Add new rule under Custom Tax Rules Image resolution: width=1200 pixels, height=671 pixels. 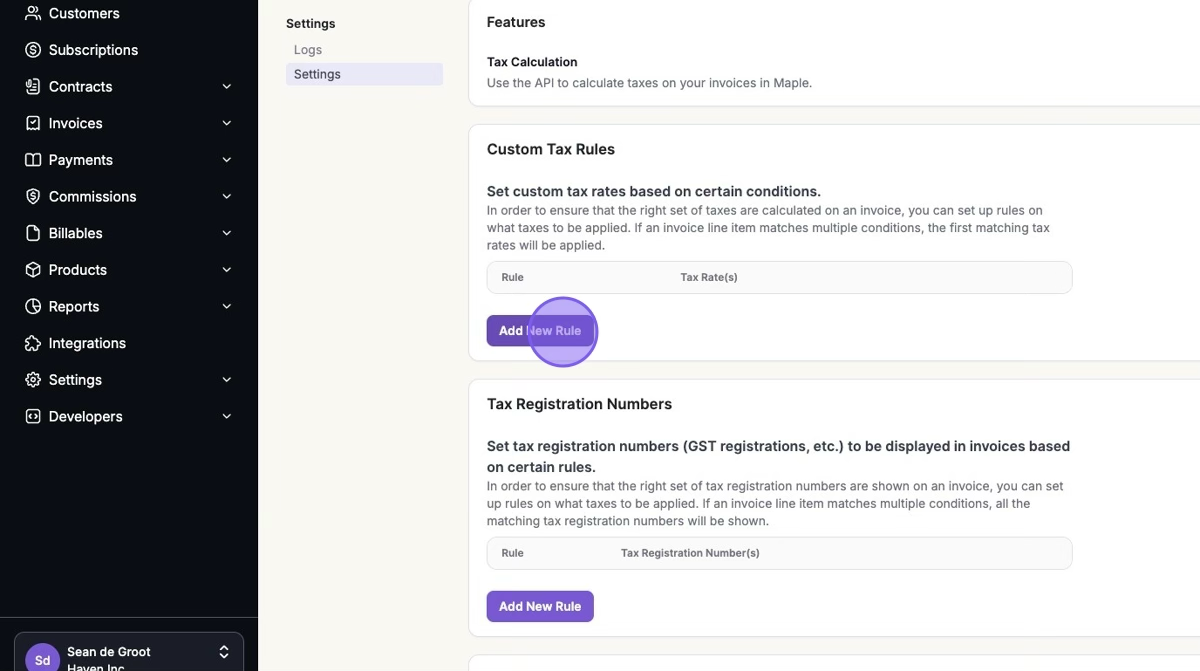click(x=540, y=331)
